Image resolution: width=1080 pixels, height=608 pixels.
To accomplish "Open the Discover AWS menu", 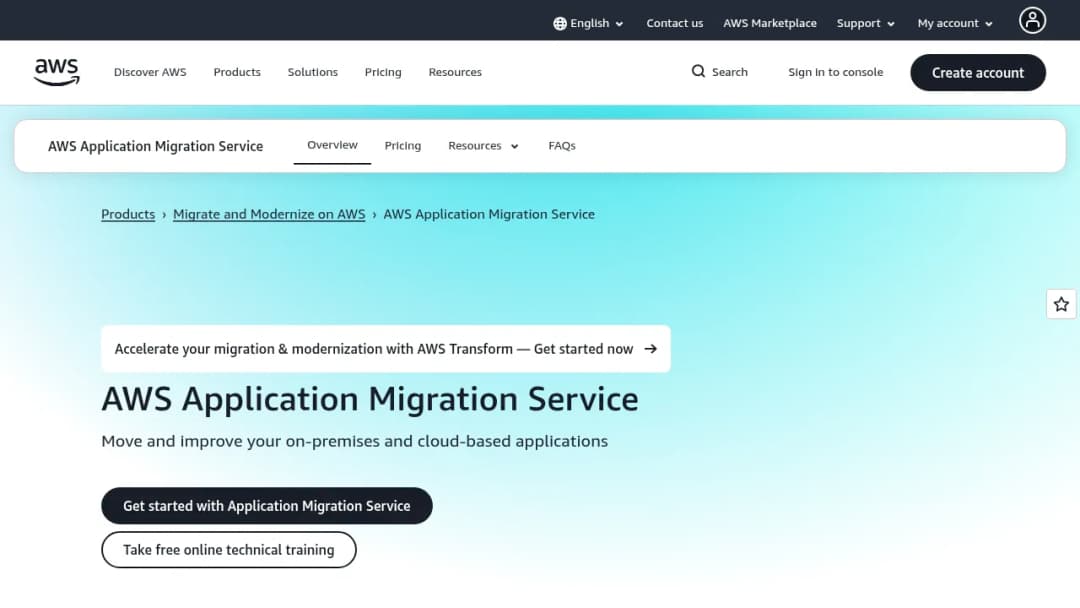I will click(150, 72).
